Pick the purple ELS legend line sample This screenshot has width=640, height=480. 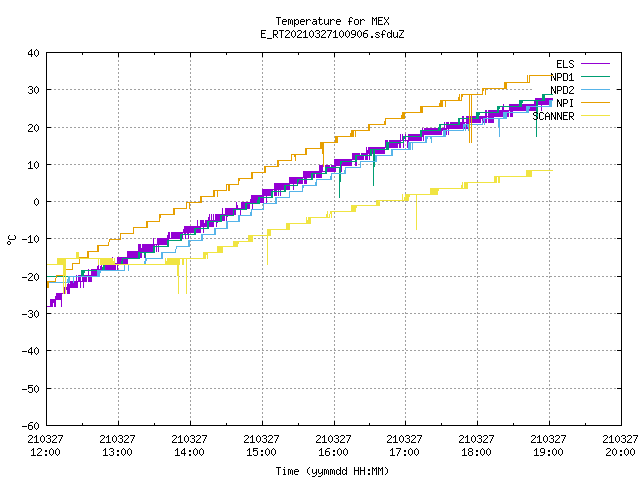click(x=596, y=64)
